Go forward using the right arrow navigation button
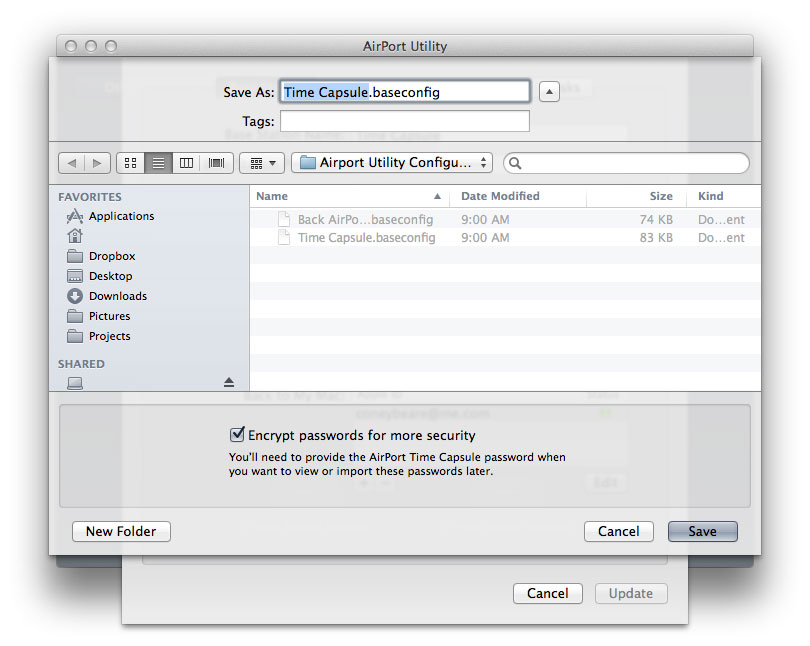The width and height of the screenshot is (810, 646). 97,163
